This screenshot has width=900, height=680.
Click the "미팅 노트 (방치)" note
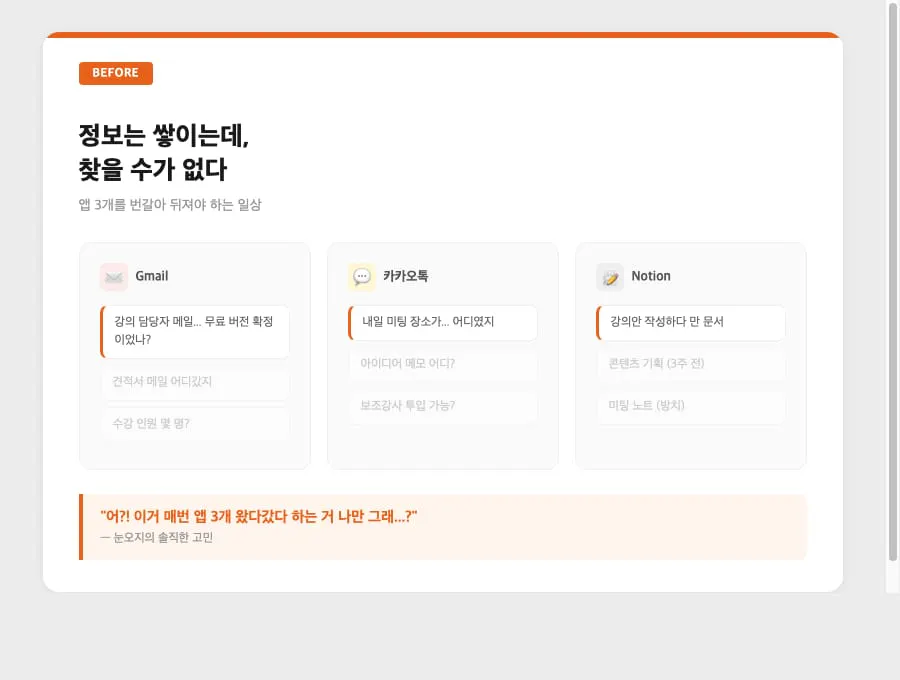pos(690,406)
